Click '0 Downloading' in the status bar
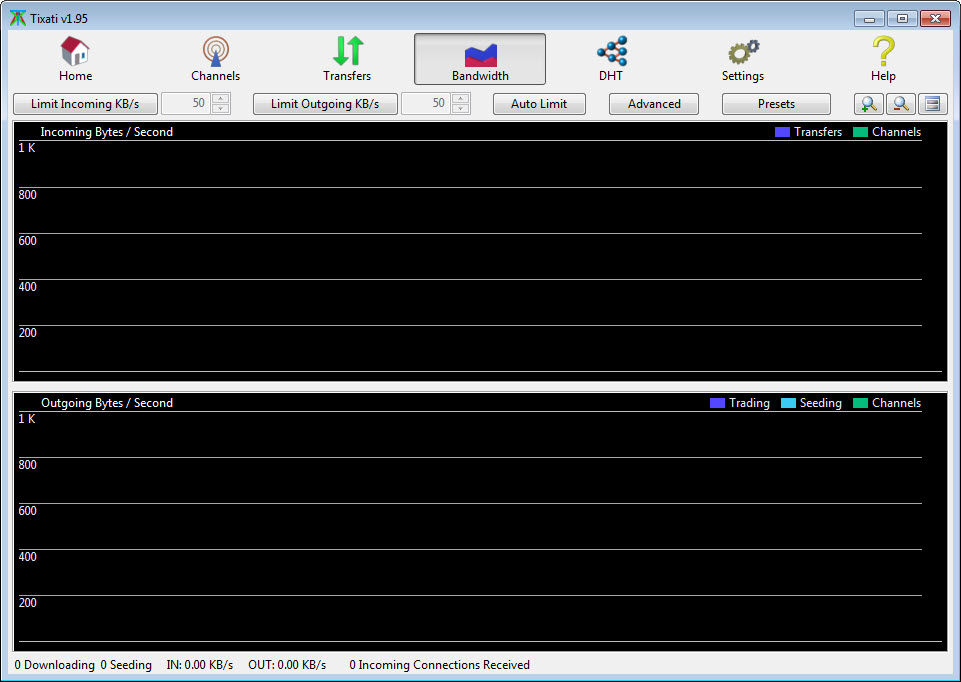 (55, 665)
